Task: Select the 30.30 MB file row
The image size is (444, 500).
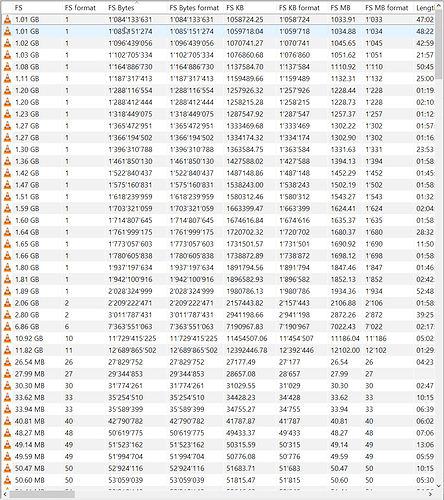Action: tap(218, 386)
